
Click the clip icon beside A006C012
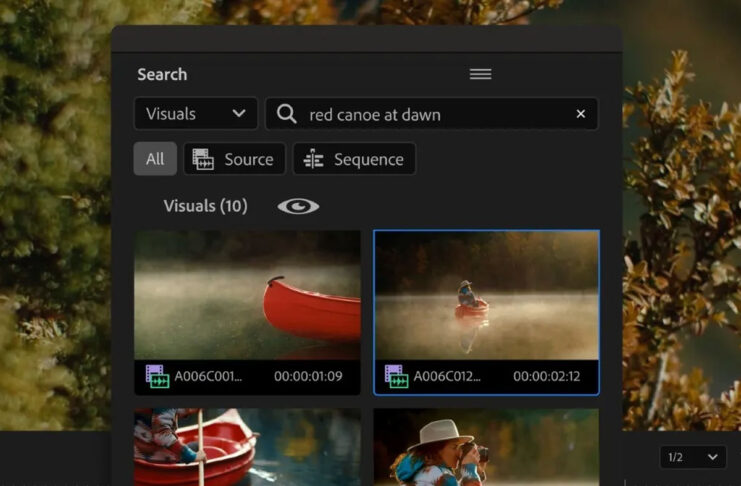pyautogui.click(x=396, y=376)
